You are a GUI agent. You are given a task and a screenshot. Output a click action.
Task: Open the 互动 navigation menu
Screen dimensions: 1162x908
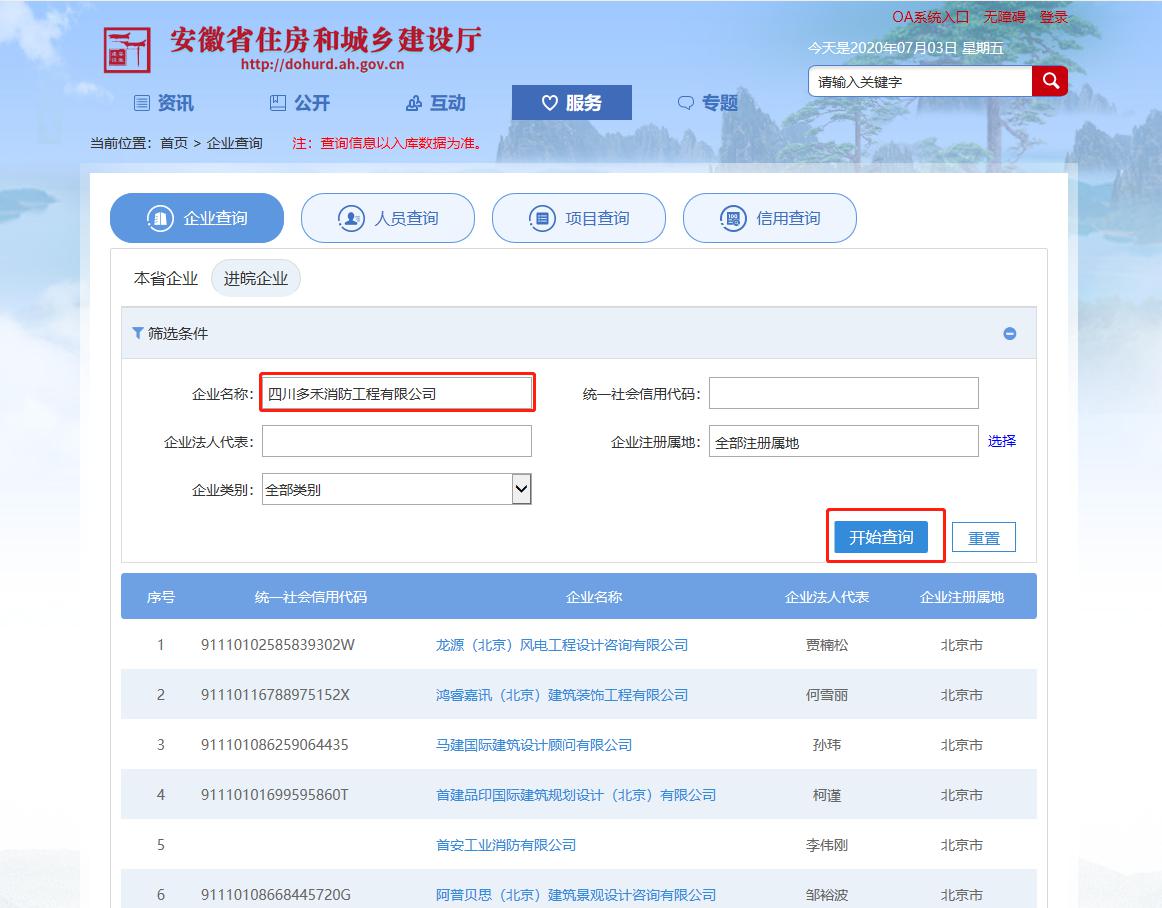point(436,103)
